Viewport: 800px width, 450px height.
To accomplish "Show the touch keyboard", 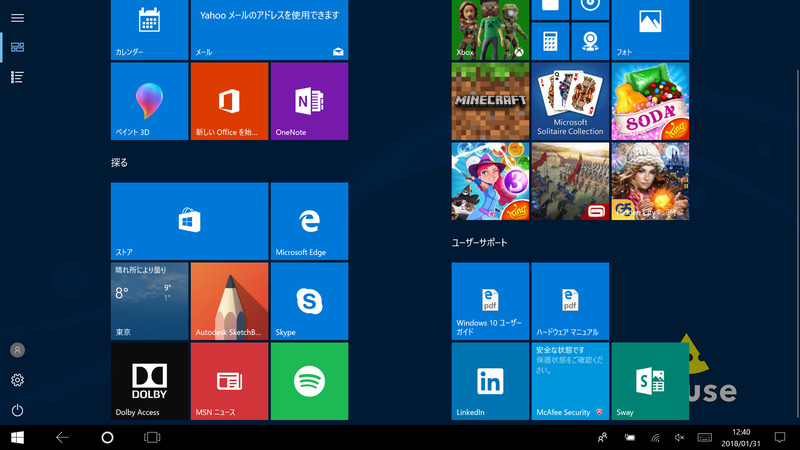I will click(705, 437).
